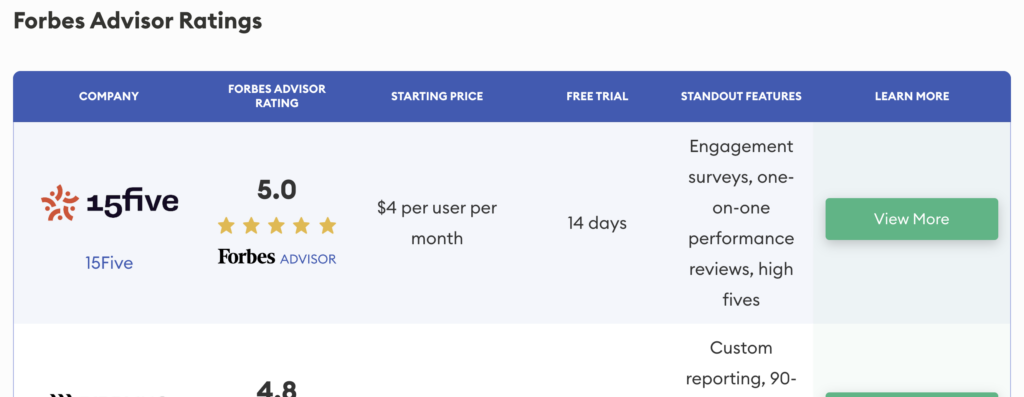Click the second row's green button edge
This screenshot has width=1024, height=397.
(912, 394)
